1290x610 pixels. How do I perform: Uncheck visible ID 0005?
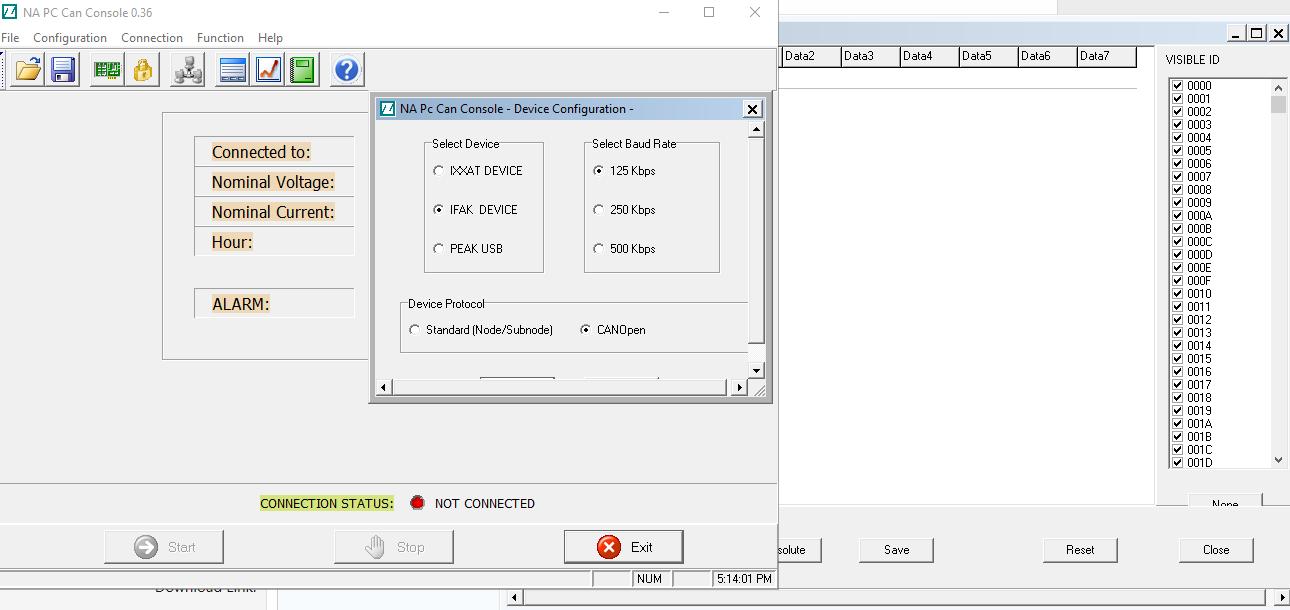point(1178,151)
